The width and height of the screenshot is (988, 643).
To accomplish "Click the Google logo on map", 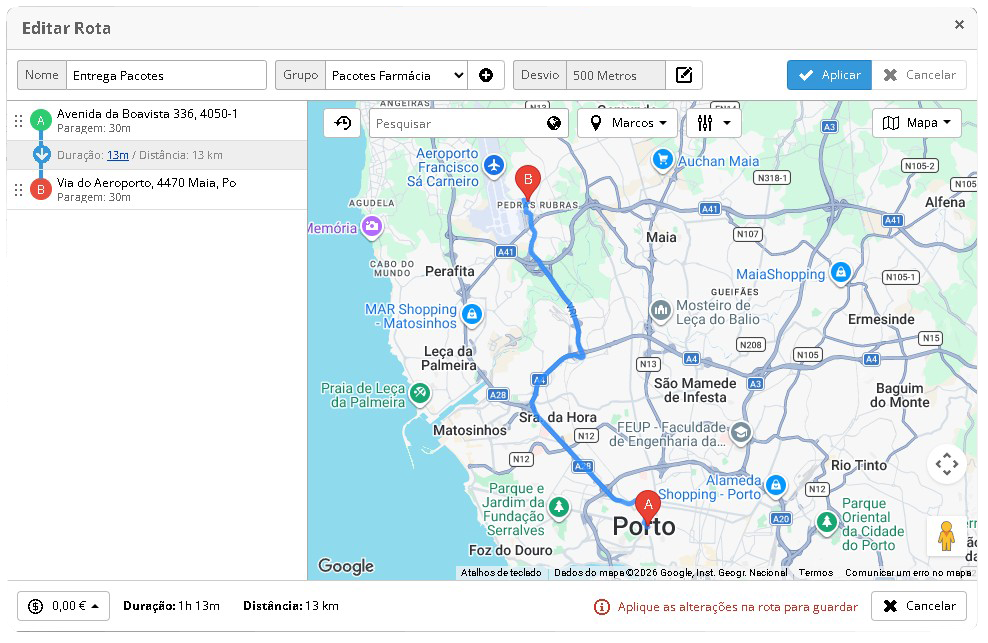I will click(x=346, y=565).
